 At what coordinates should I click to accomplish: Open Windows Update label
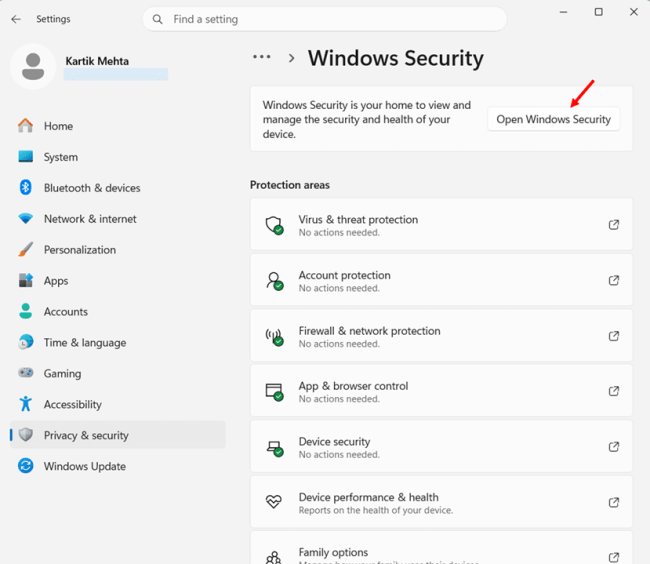pyautogui.click(x=85, y=467)
